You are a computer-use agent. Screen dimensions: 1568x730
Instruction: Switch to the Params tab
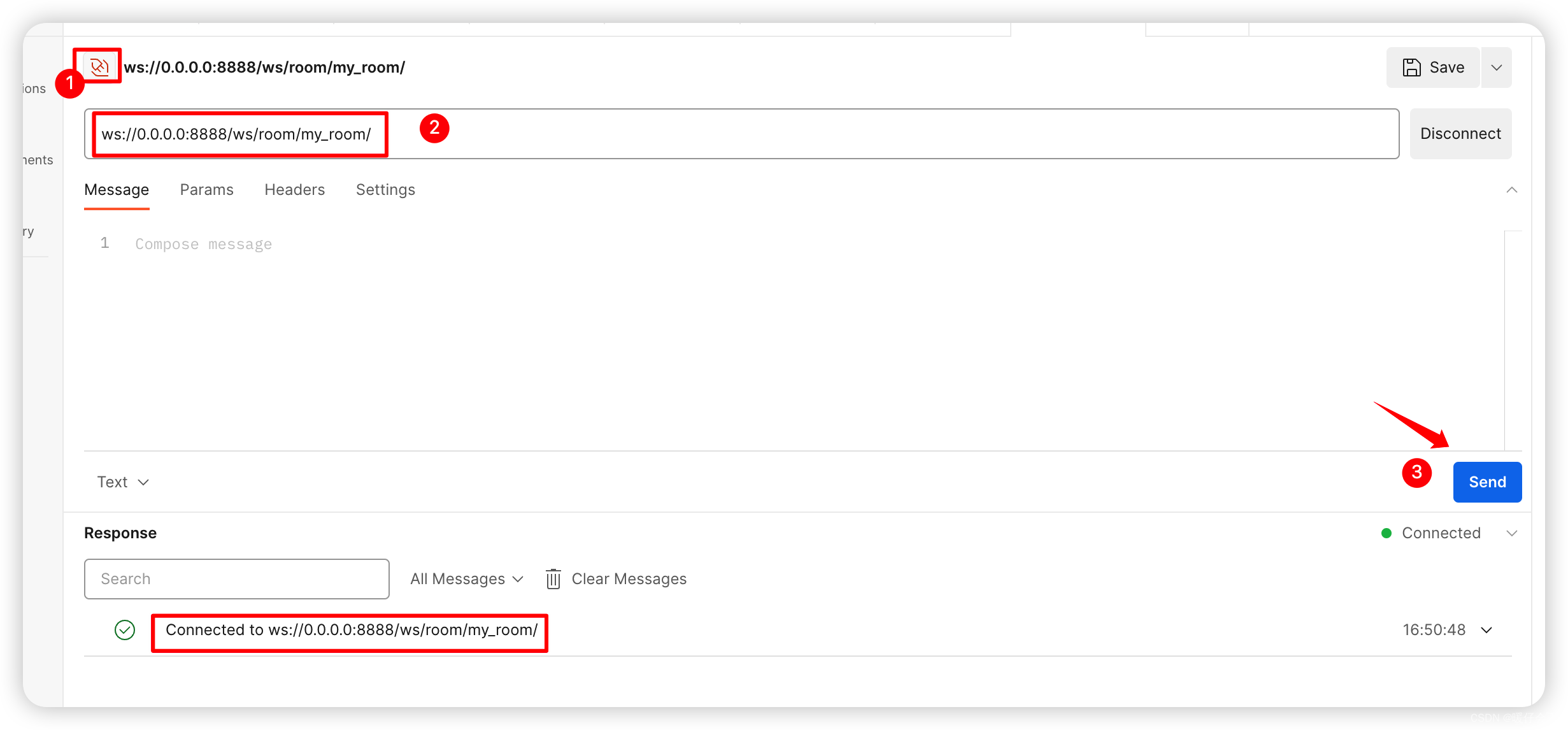click(x=207, y=190)
